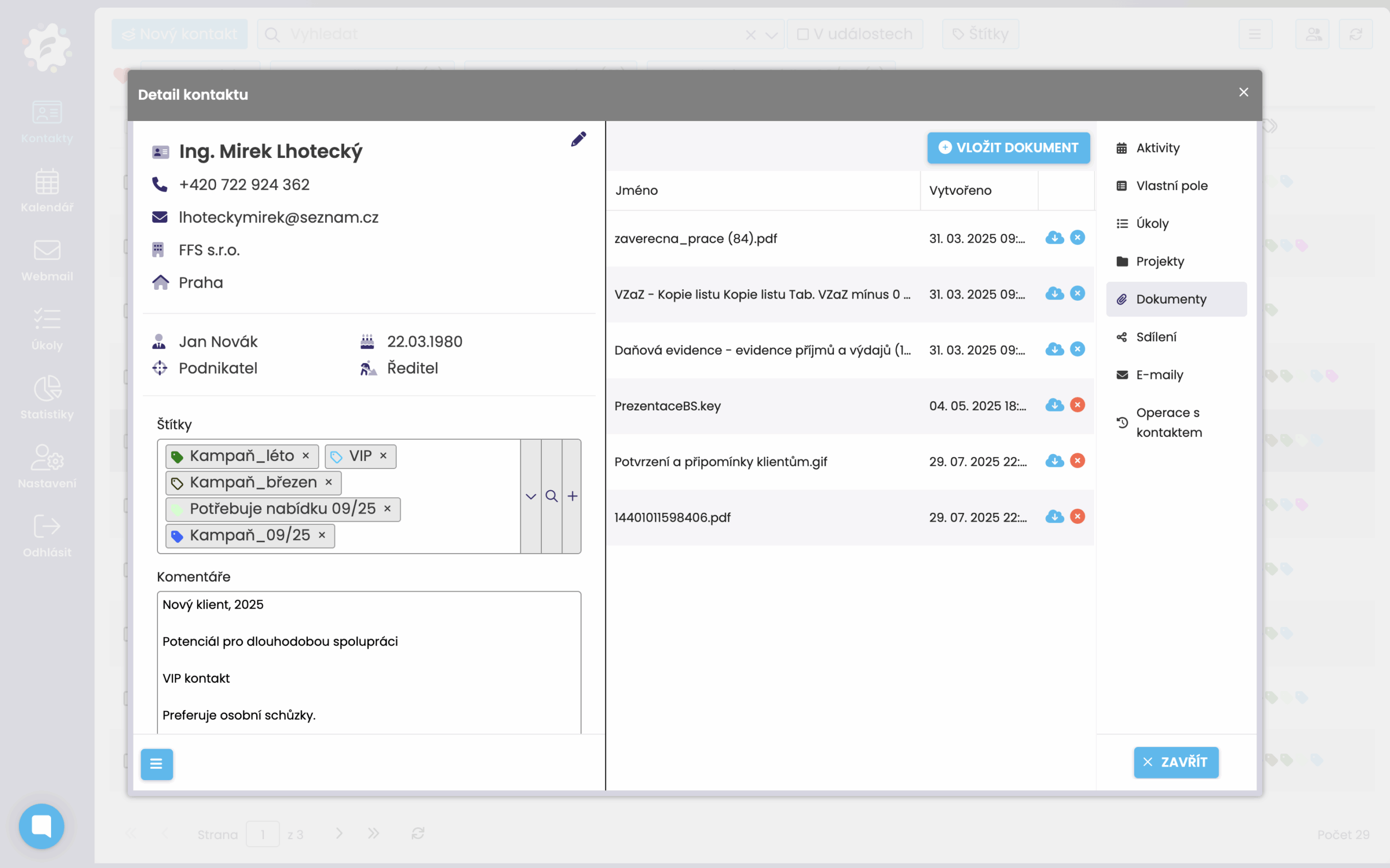Viewport: 1390px width, 868px height.
Task: Switch to the E-maily tab
Action: 1159,375
